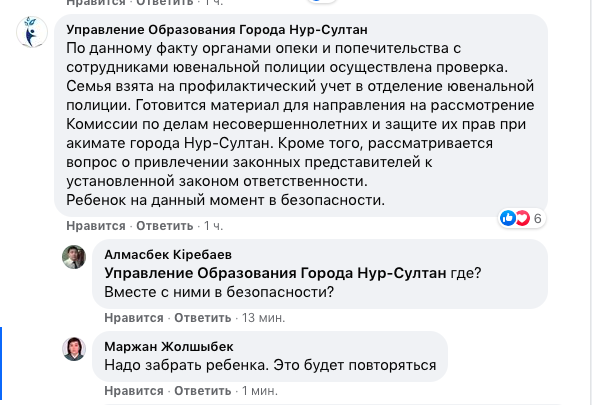Viewport: 592px width, 405px height.
Task: Open Управление Образования profile avatar logo
Action: (x=32, y=32)
